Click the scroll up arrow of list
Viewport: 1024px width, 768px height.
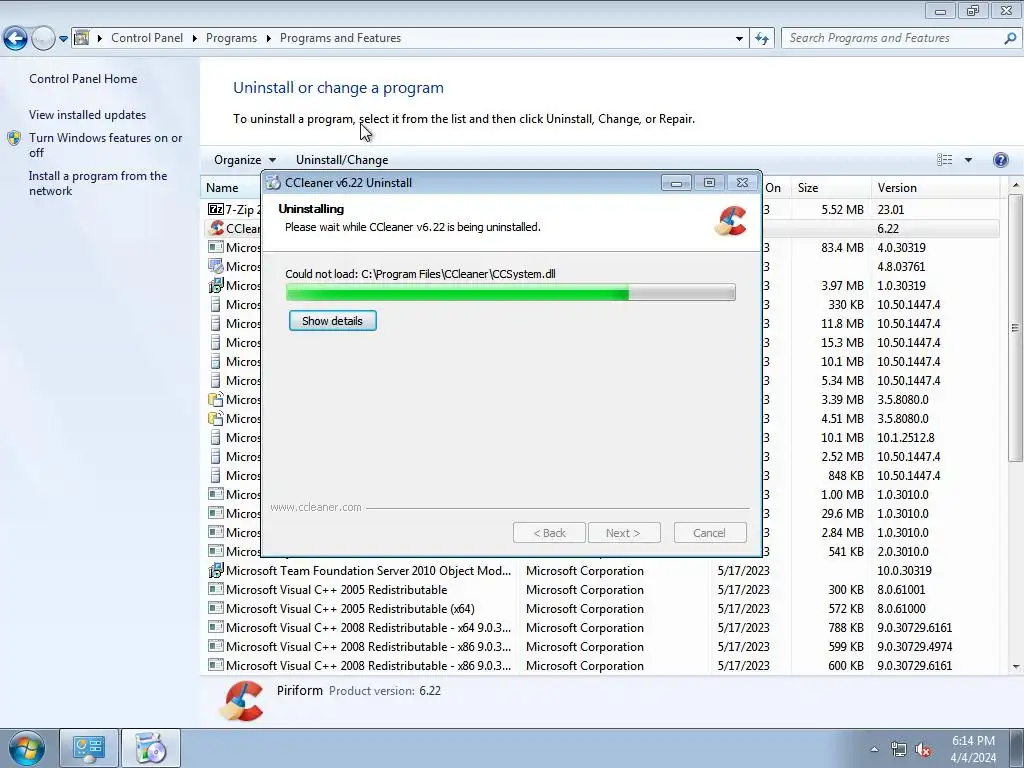1016,186
